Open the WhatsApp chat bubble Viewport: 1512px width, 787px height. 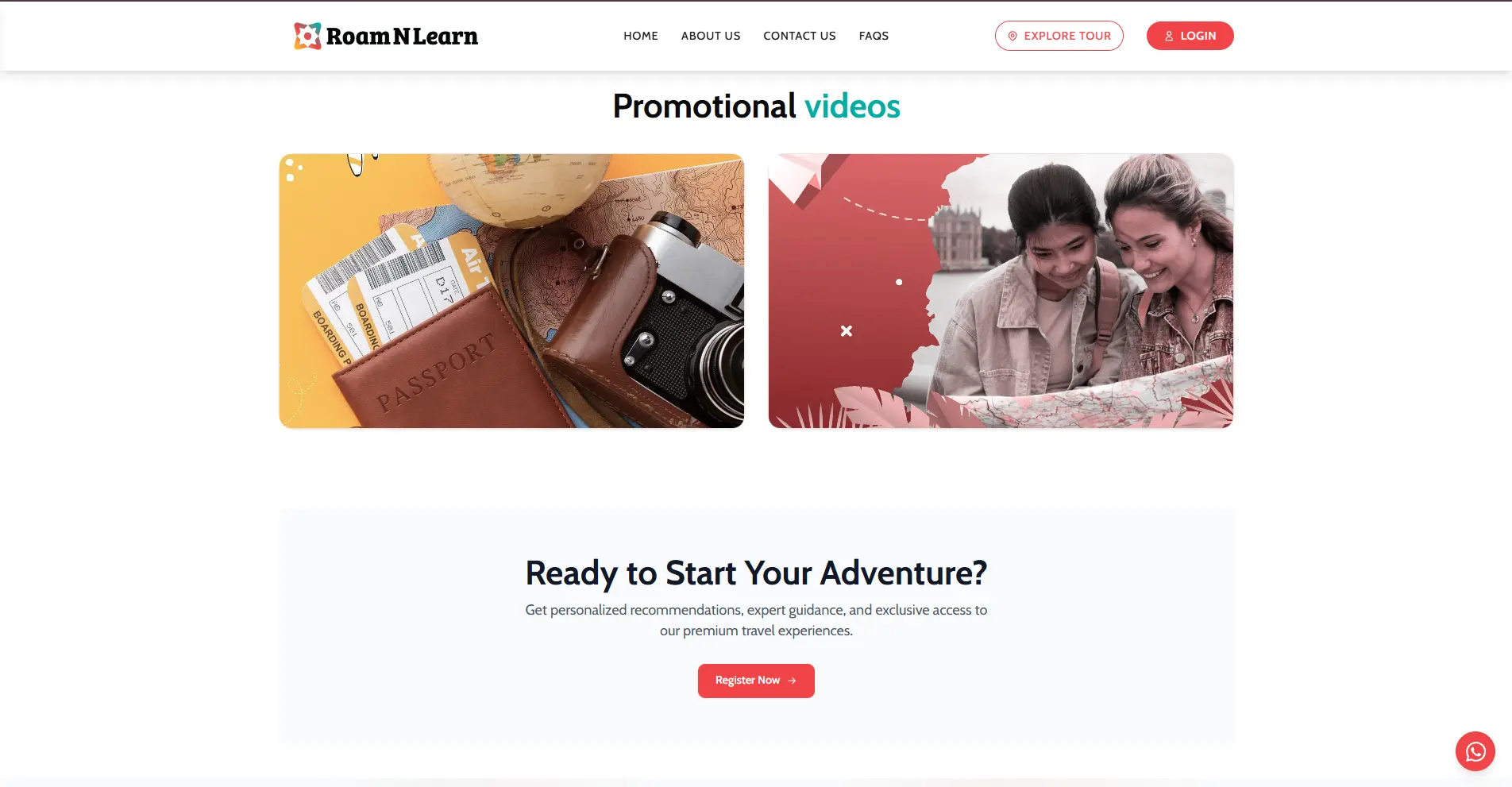pyautogui.click(x=1475, y=751)
